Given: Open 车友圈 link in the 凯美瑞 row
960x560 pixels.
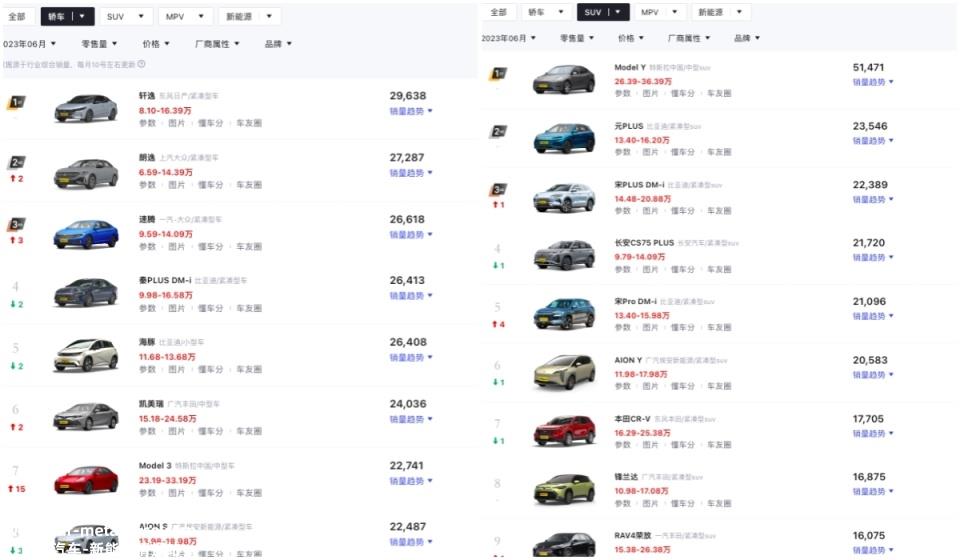Looking at the screenshot, I should [249, 431].
